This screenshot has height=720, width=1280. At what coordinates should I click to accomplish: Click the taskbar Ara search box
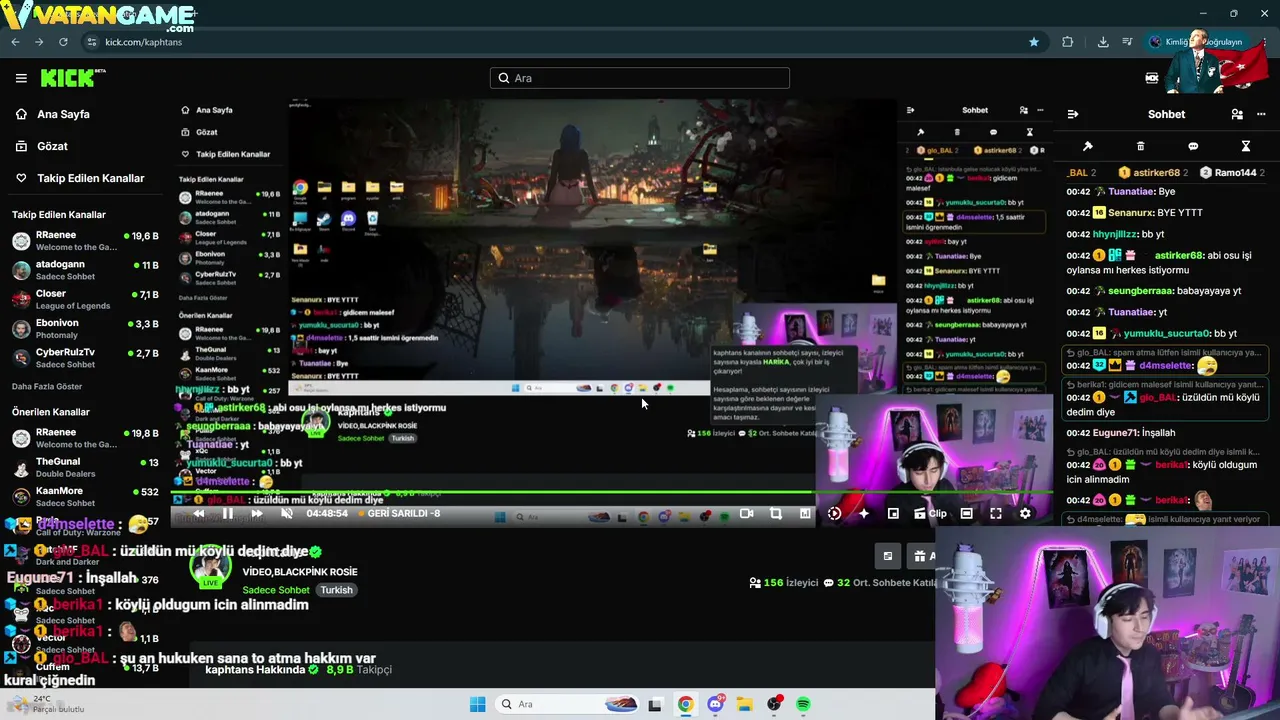[566, 704]
